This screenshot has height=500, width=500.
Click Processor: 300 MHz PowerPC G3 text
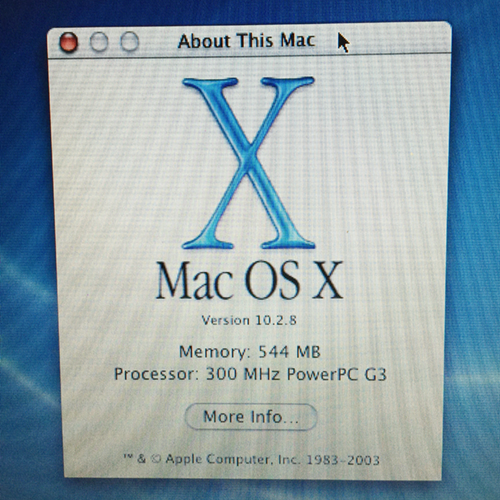[250, 374]
